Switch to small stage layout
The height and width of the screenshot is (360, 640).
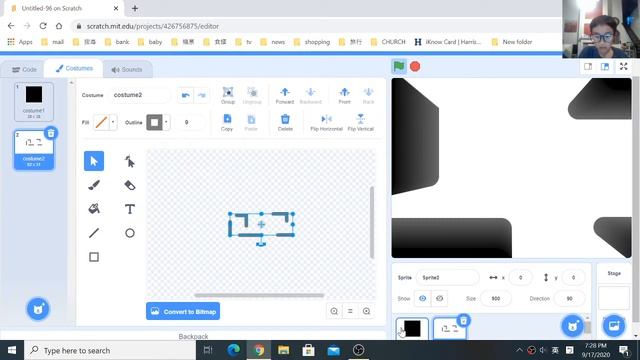(x=588, y=67)
